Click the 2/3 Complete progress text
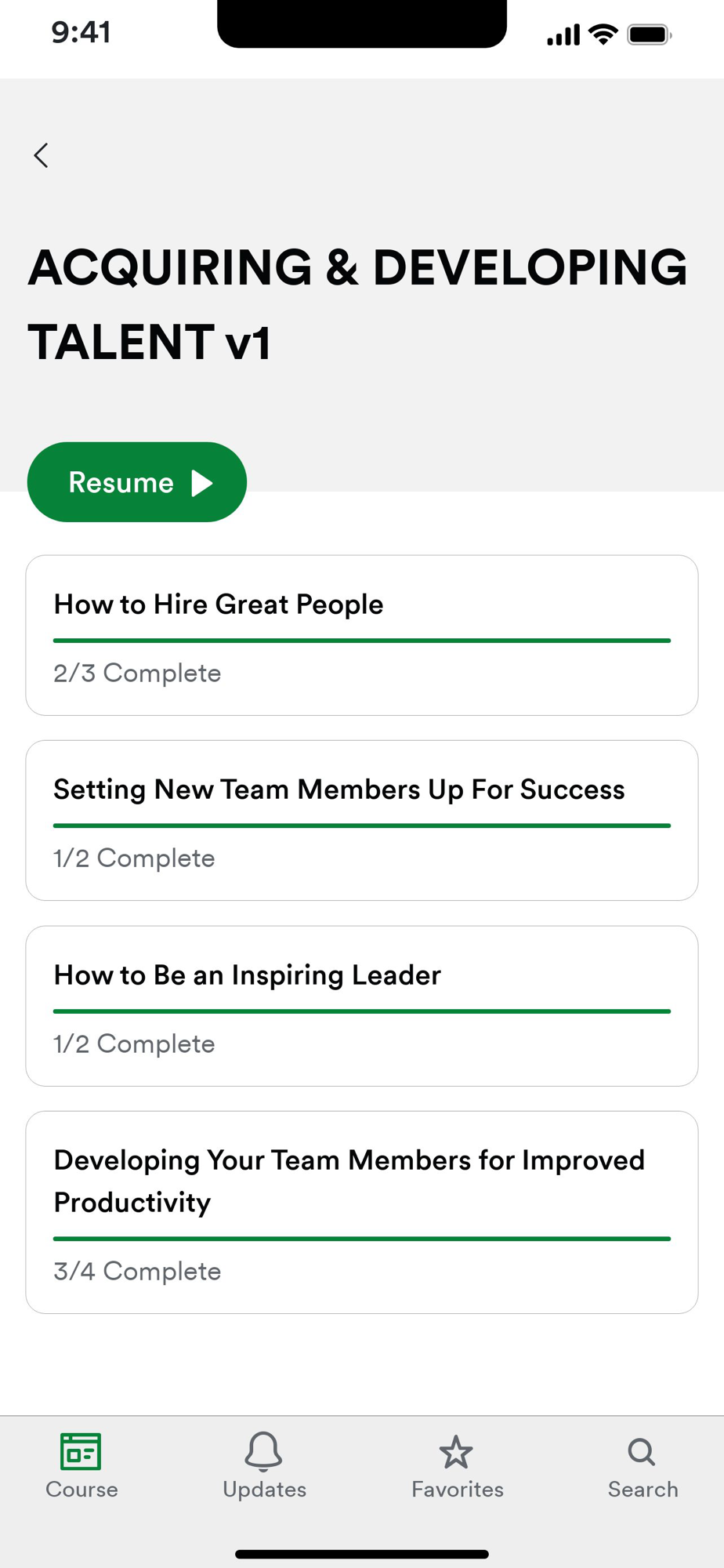 137,673
